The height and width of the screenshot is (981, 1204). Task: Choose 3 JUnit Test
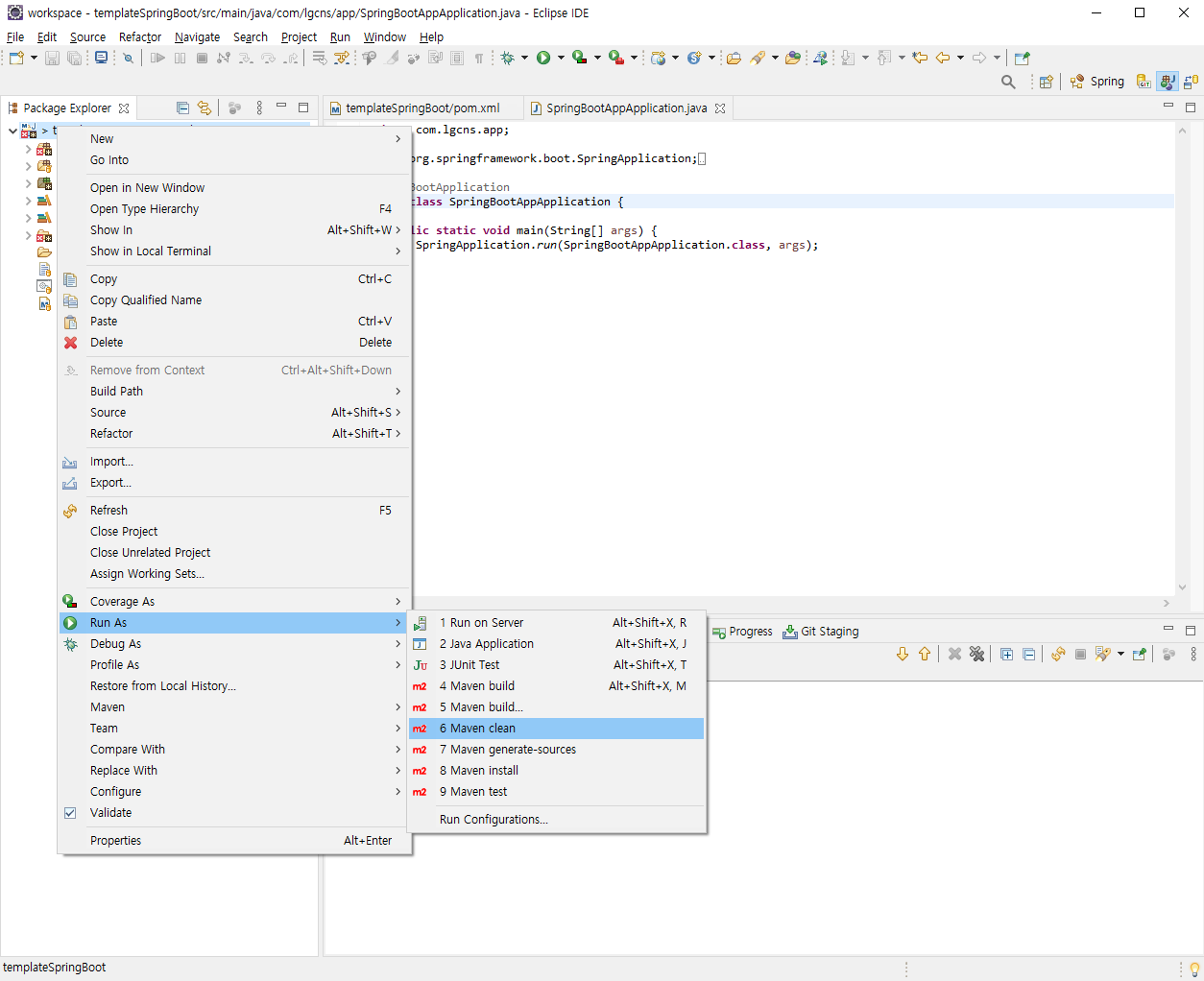pos(556,665)
